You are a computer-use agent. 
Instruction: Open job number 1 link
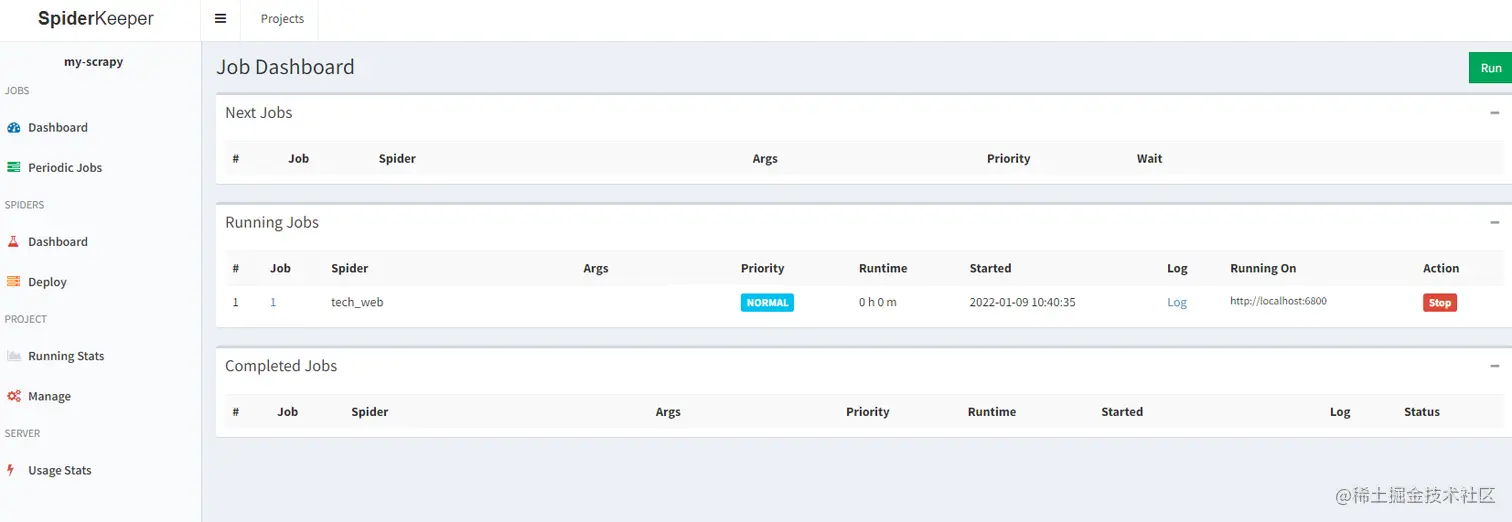tap(273, 302)
